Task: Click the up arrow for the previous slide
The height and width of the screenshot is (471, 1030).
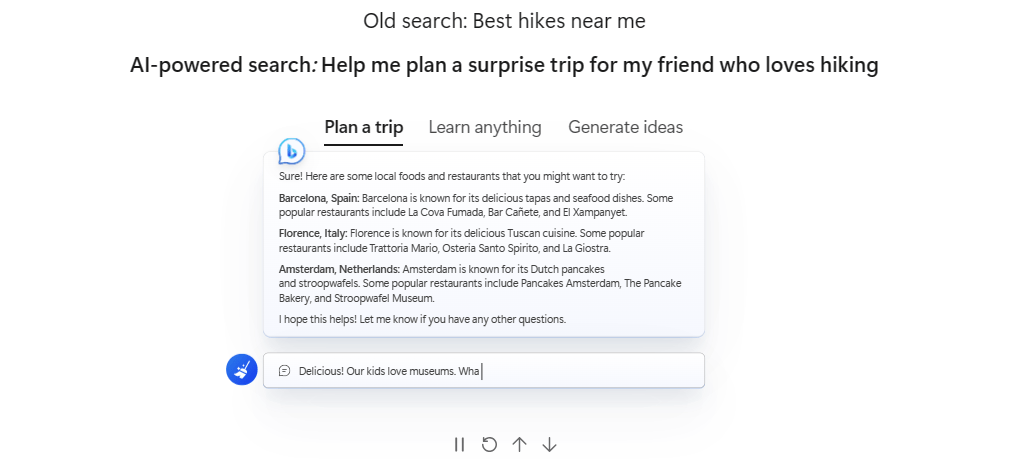Action: (x=519, y=444)
